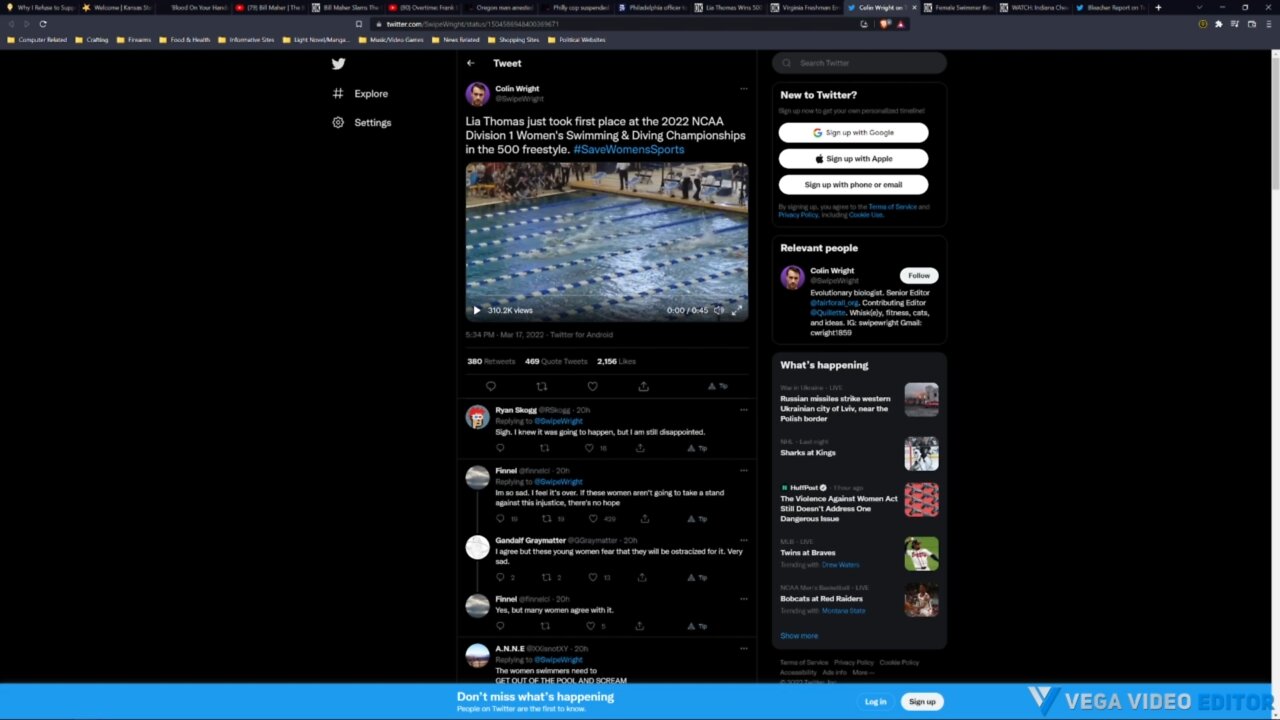The width and height of the screenshot is (1280, 720).
Task: Open the more options on Colin Wright's tweet
Action: pos(743,88)
